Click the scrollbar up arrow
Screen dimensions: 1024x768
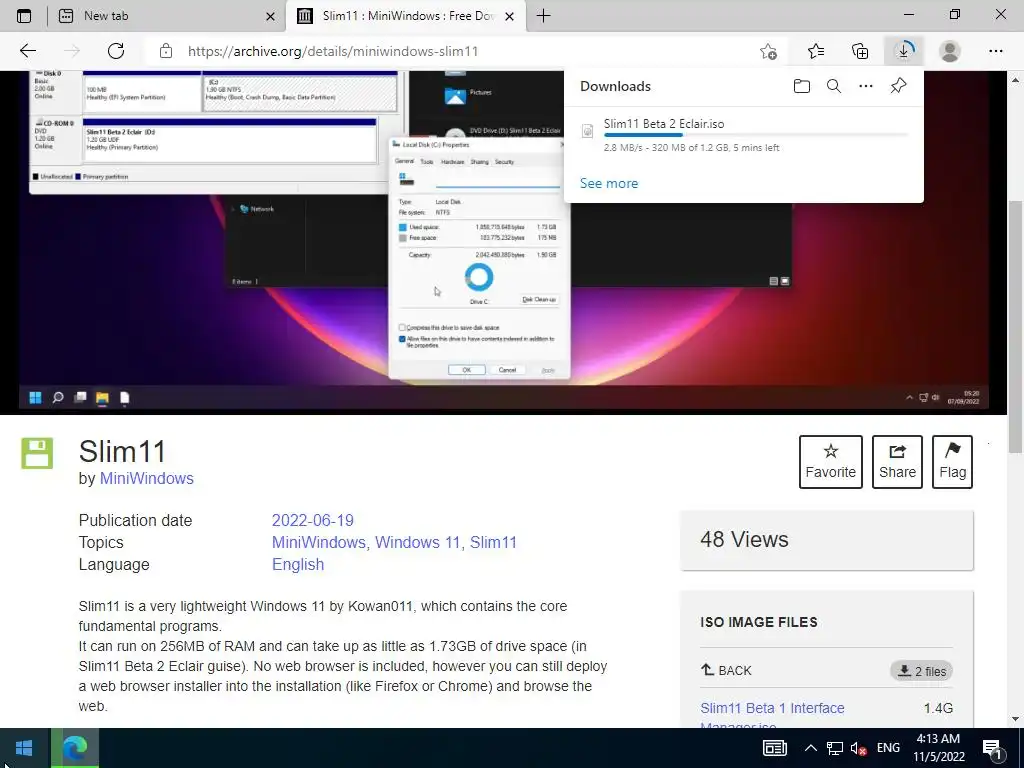1015,80
